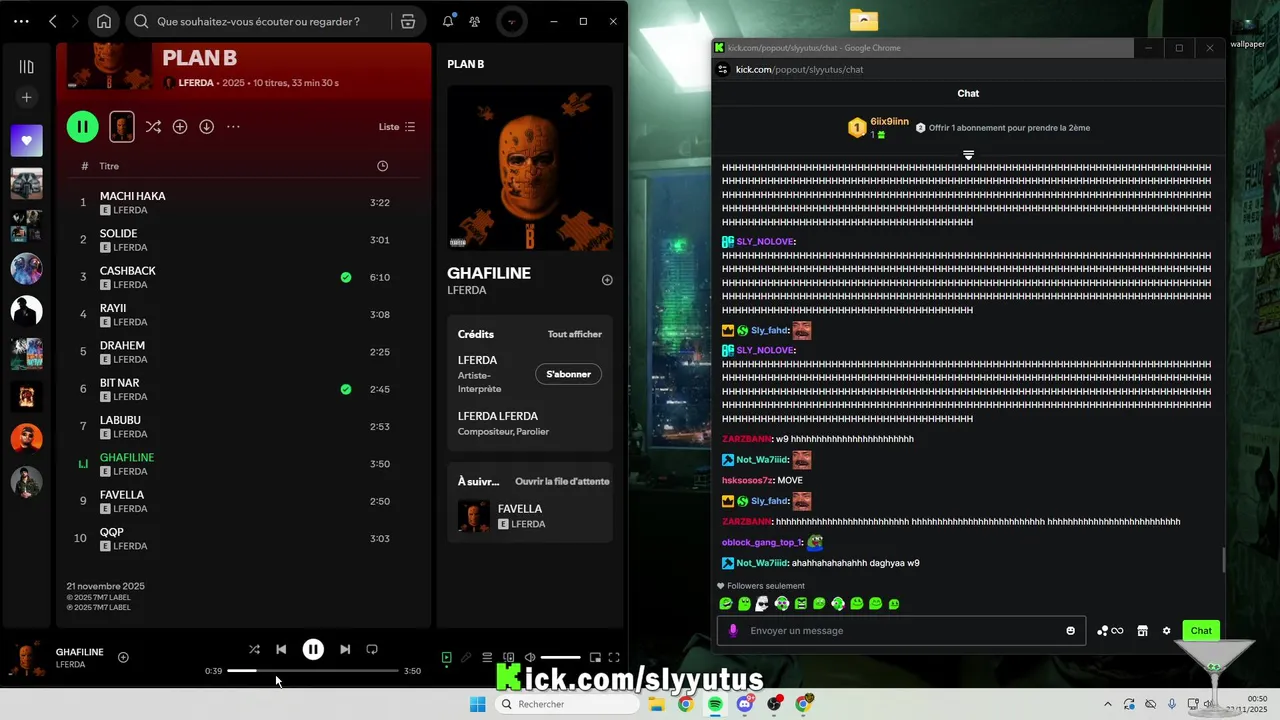Sort tracks by the Titre column

109,166
